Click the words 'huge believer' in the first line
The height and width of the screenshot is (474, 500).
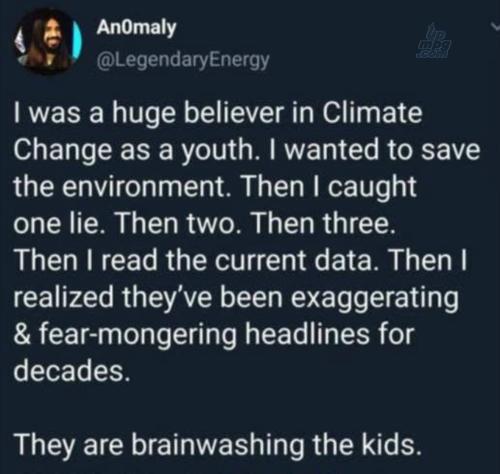pyautogui.click(x=196, y=114)
